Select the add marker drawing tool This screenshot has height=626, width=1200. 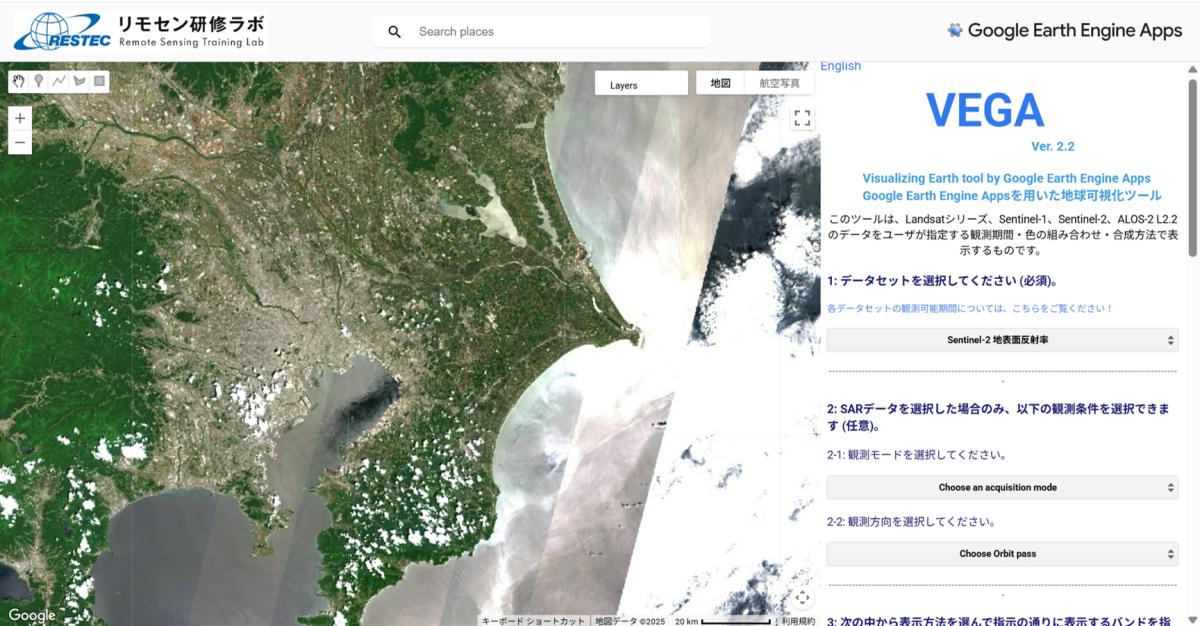(39, 81)
